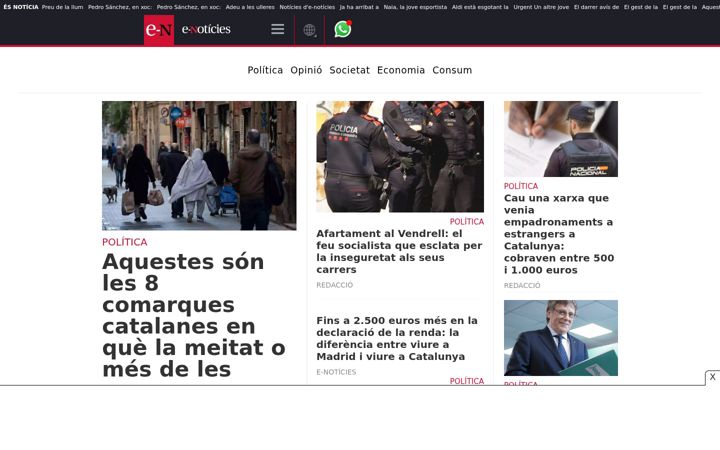This screenshot has height=450, width=720.
Task: Open headline 'Fins a 2.500 euros més'
Action: [397, 338]
